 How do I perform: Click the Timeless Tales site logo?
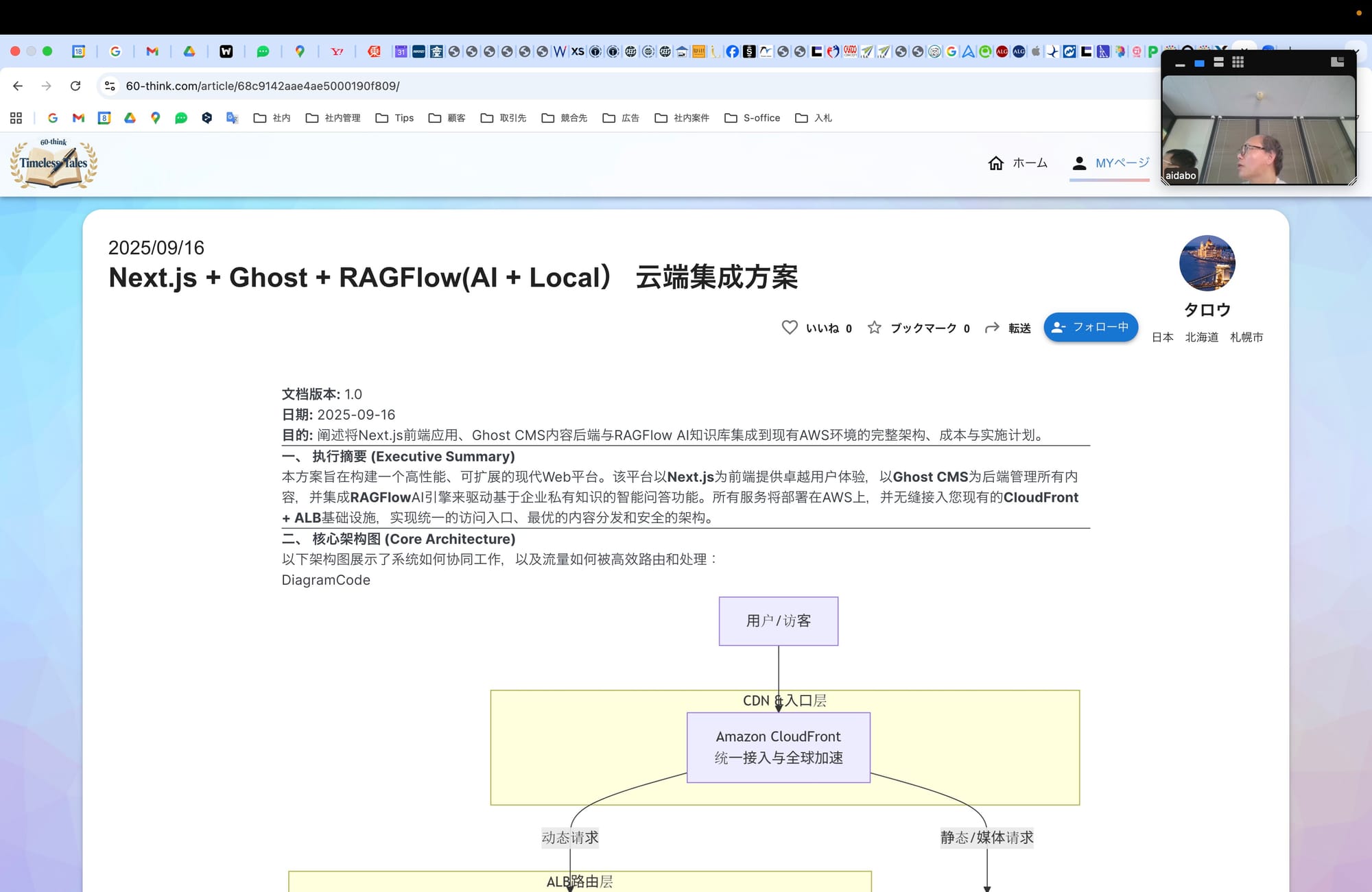[54, 163]
